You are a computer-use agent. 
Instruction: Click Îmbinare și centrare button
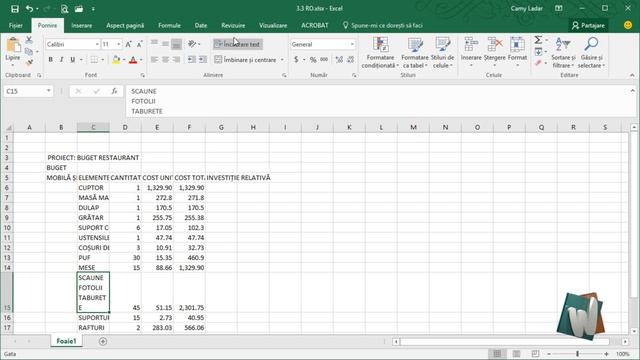(x=245, y=60)
